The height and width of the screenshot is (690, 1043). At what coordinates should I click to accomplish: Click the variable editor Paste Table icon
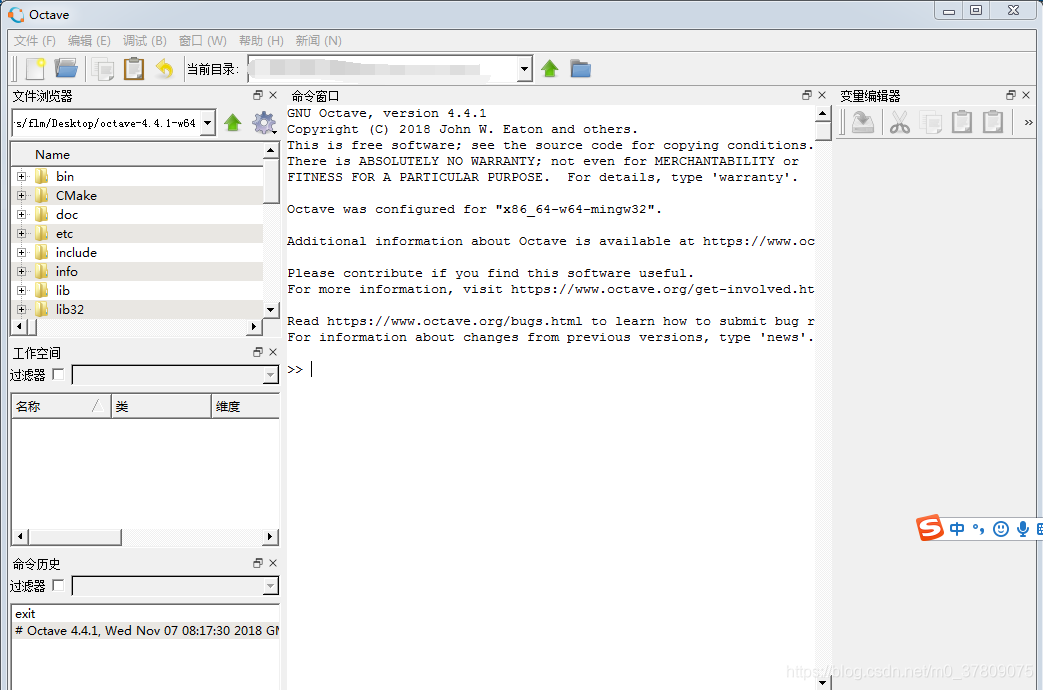[993, 122]
